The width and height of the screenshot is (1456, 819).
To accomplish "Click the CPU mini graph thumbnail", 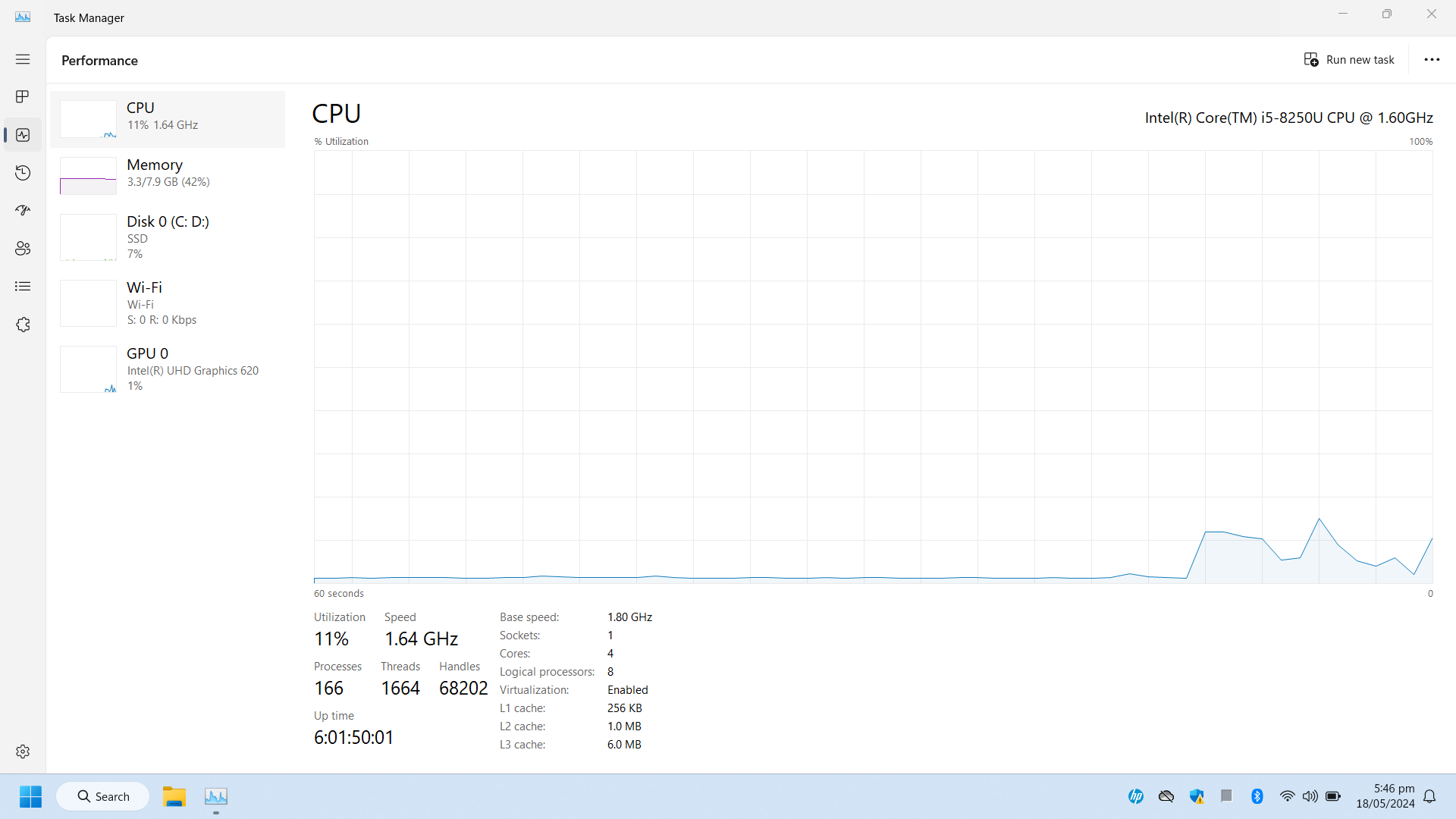I will click(x=88, y=119).
